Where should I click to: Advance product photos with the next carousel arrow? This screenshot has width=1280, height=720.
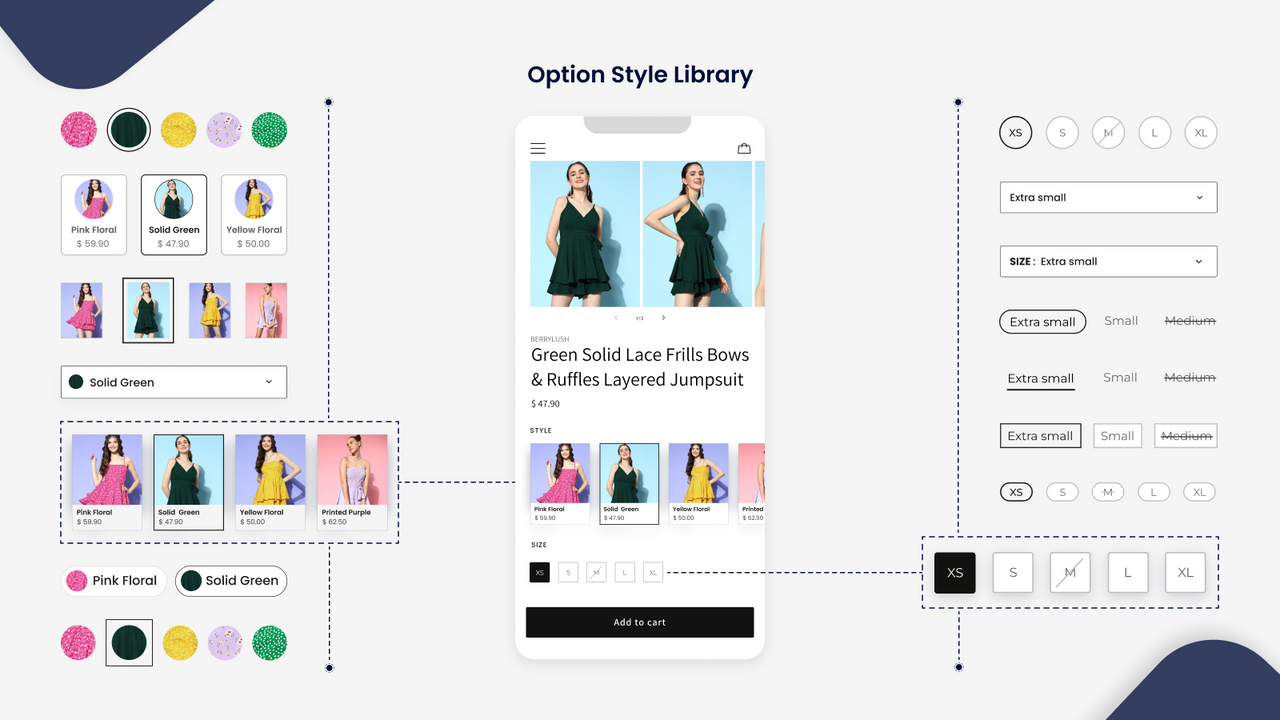click(x=663, y=317)
